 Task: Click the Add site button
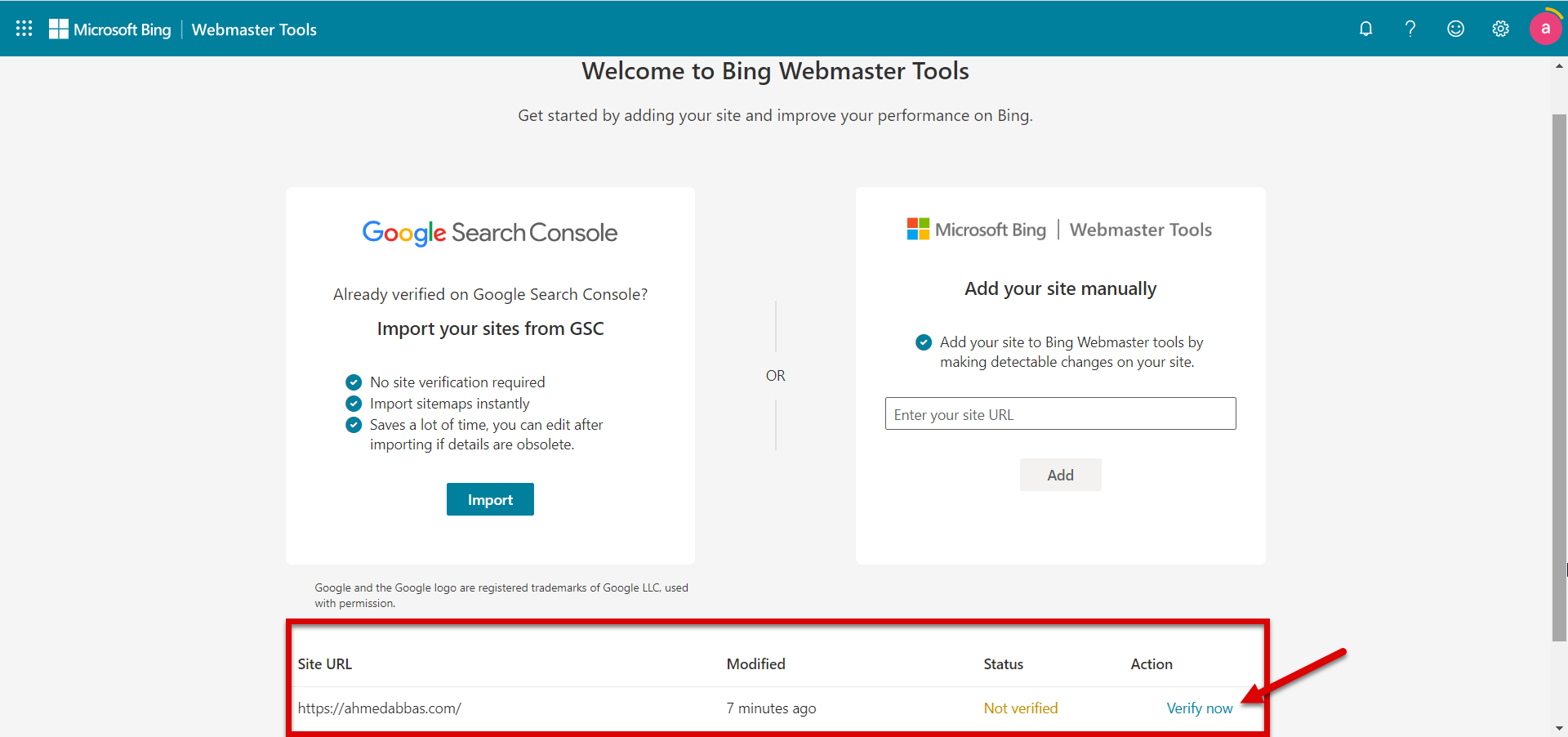click(1060, 475)
